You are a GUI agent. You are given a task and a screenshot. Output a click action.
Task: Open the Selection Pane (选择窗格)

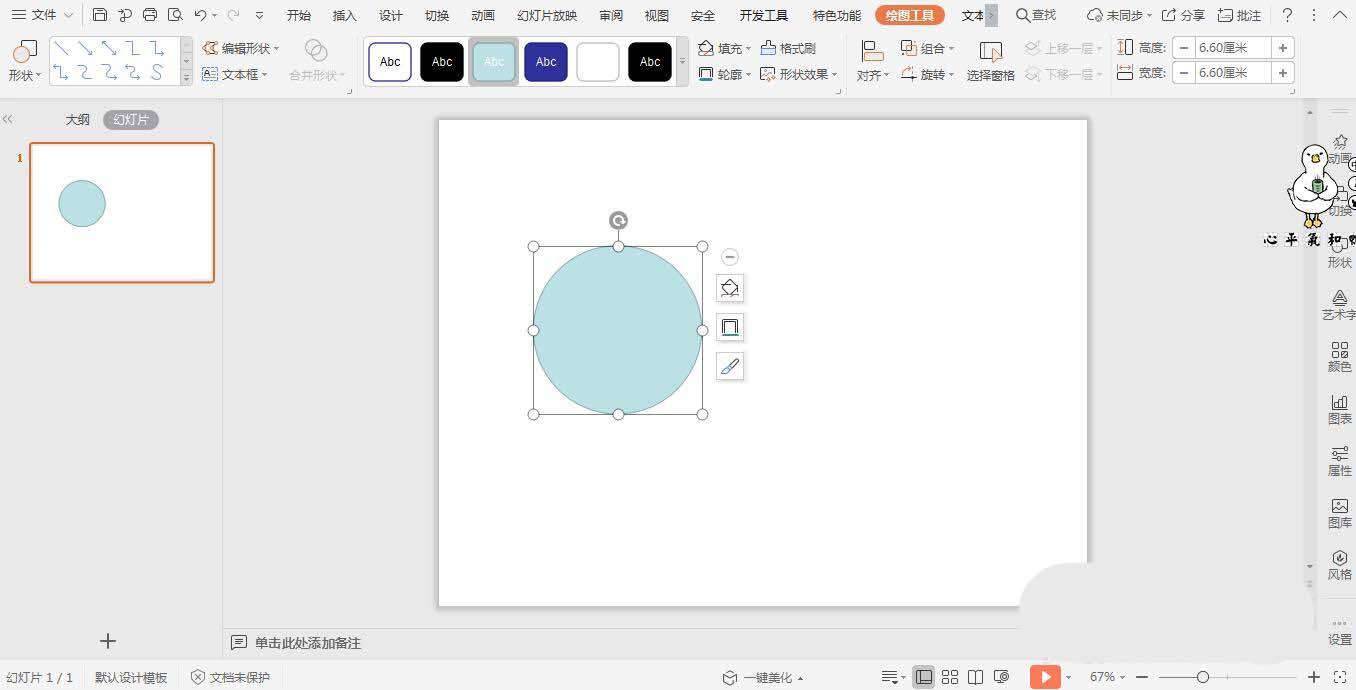click(990, 61)
